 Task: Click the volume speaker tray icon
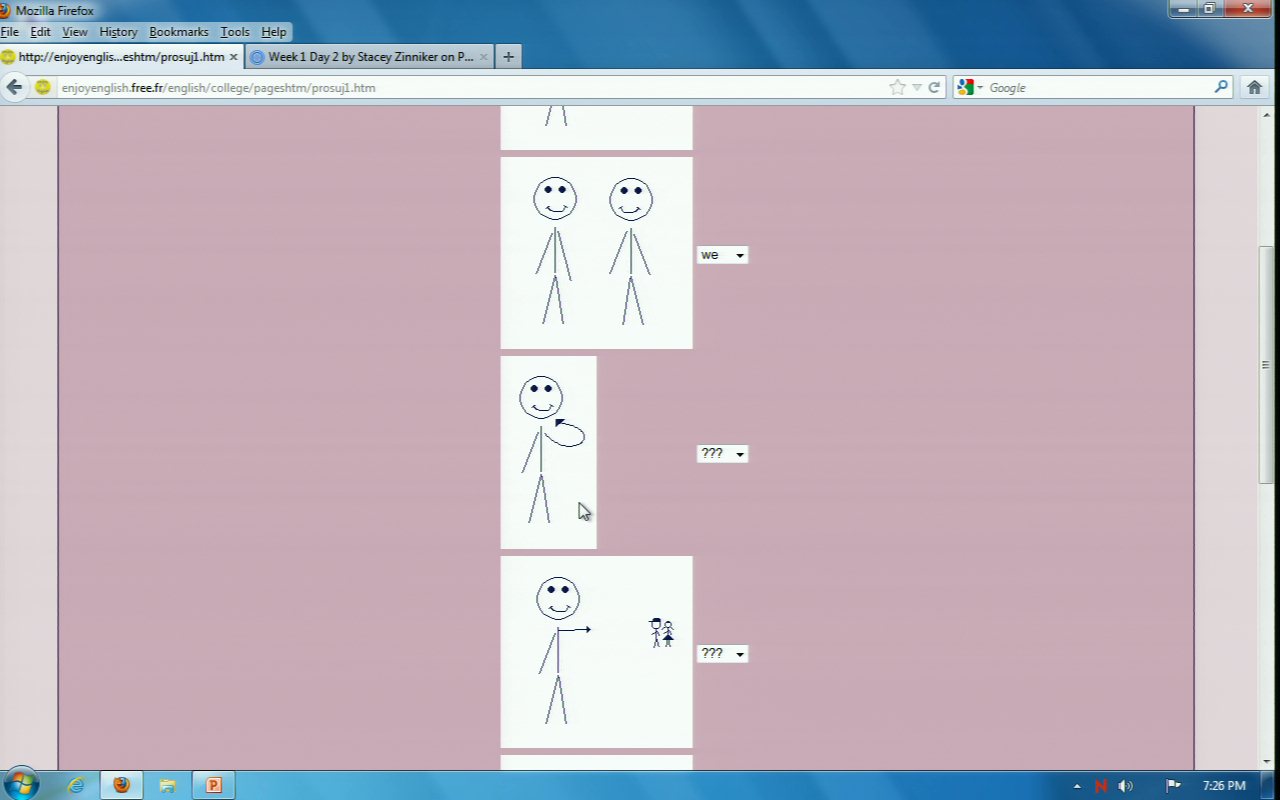point(1126,786)
